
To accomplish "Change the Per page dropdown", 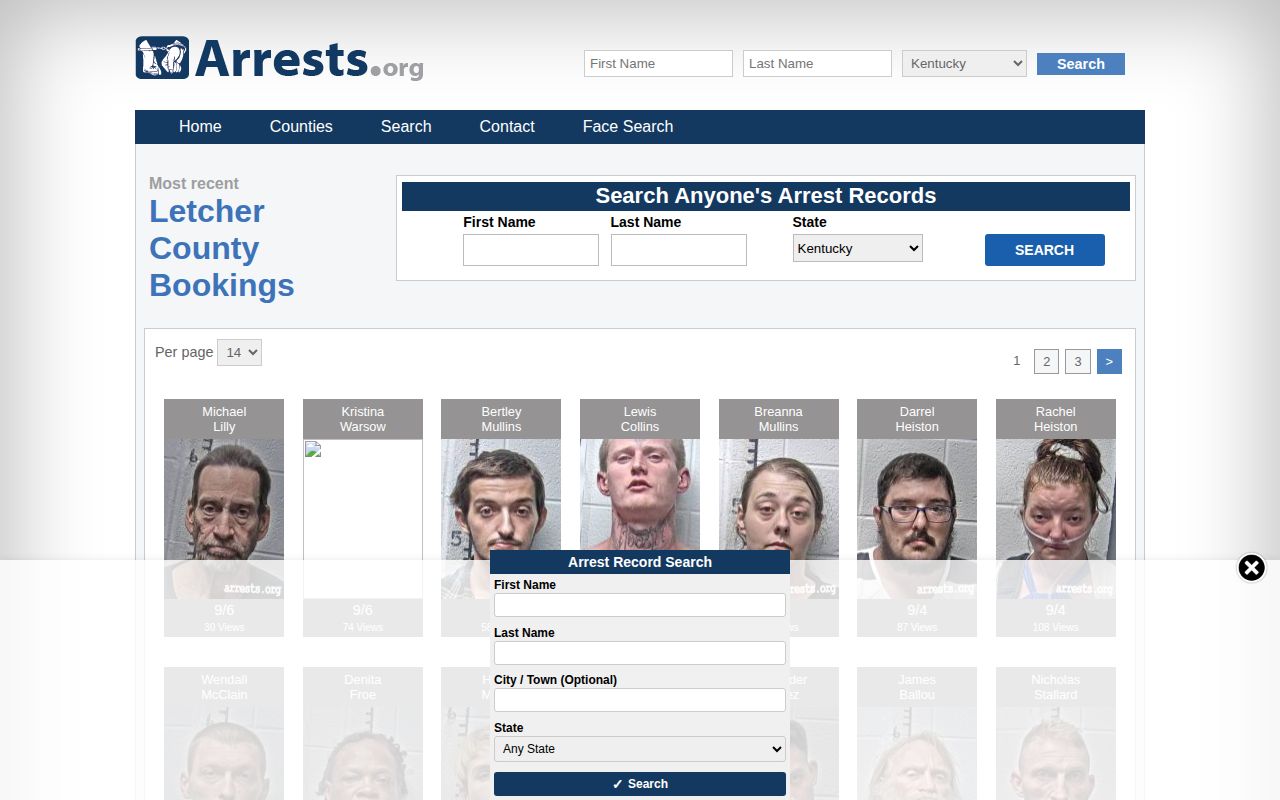I will [239, 352].
